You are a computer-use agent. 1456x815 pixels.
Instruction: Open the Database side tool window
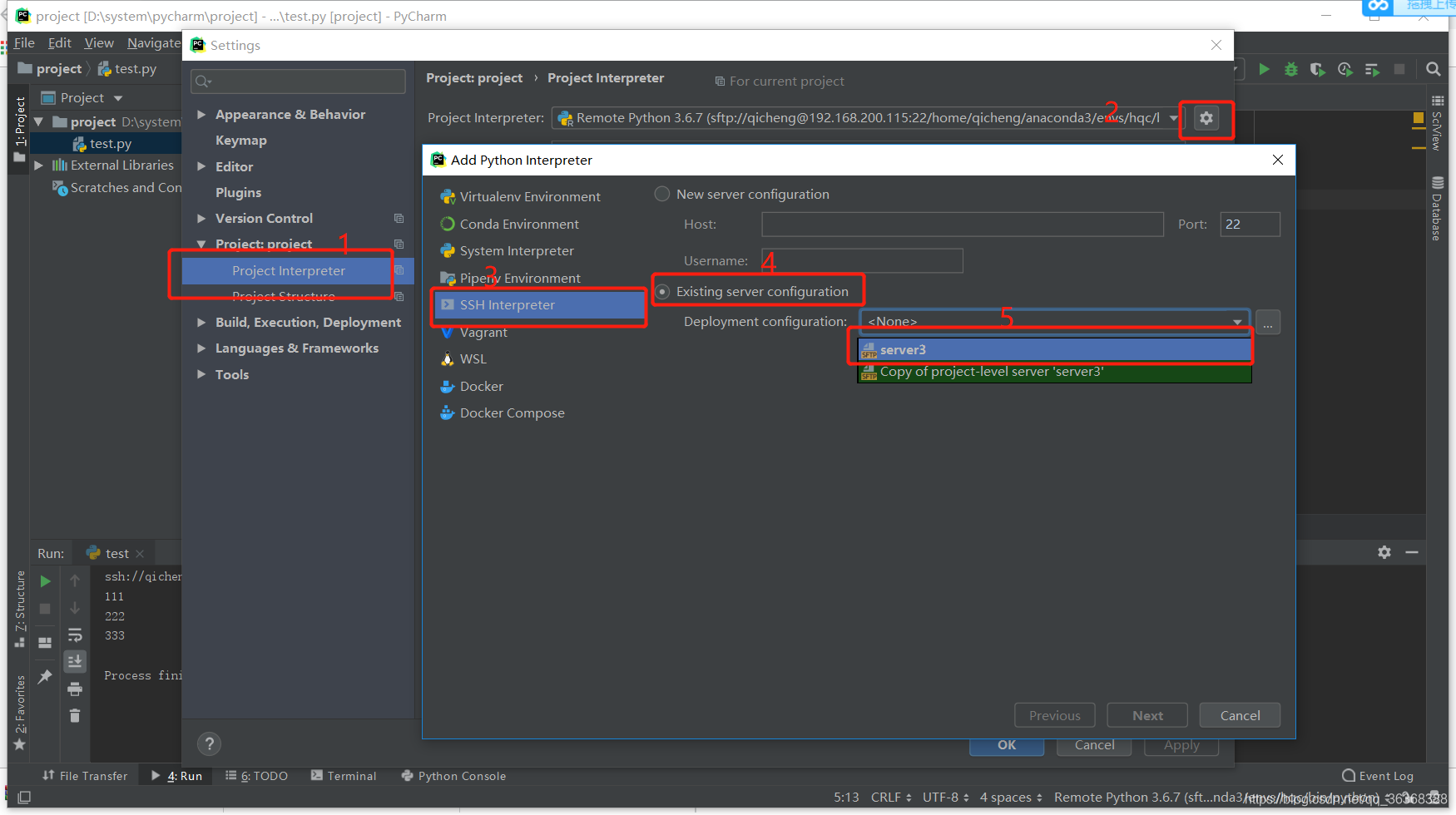pyautogui.click(x=1437, y=209)
